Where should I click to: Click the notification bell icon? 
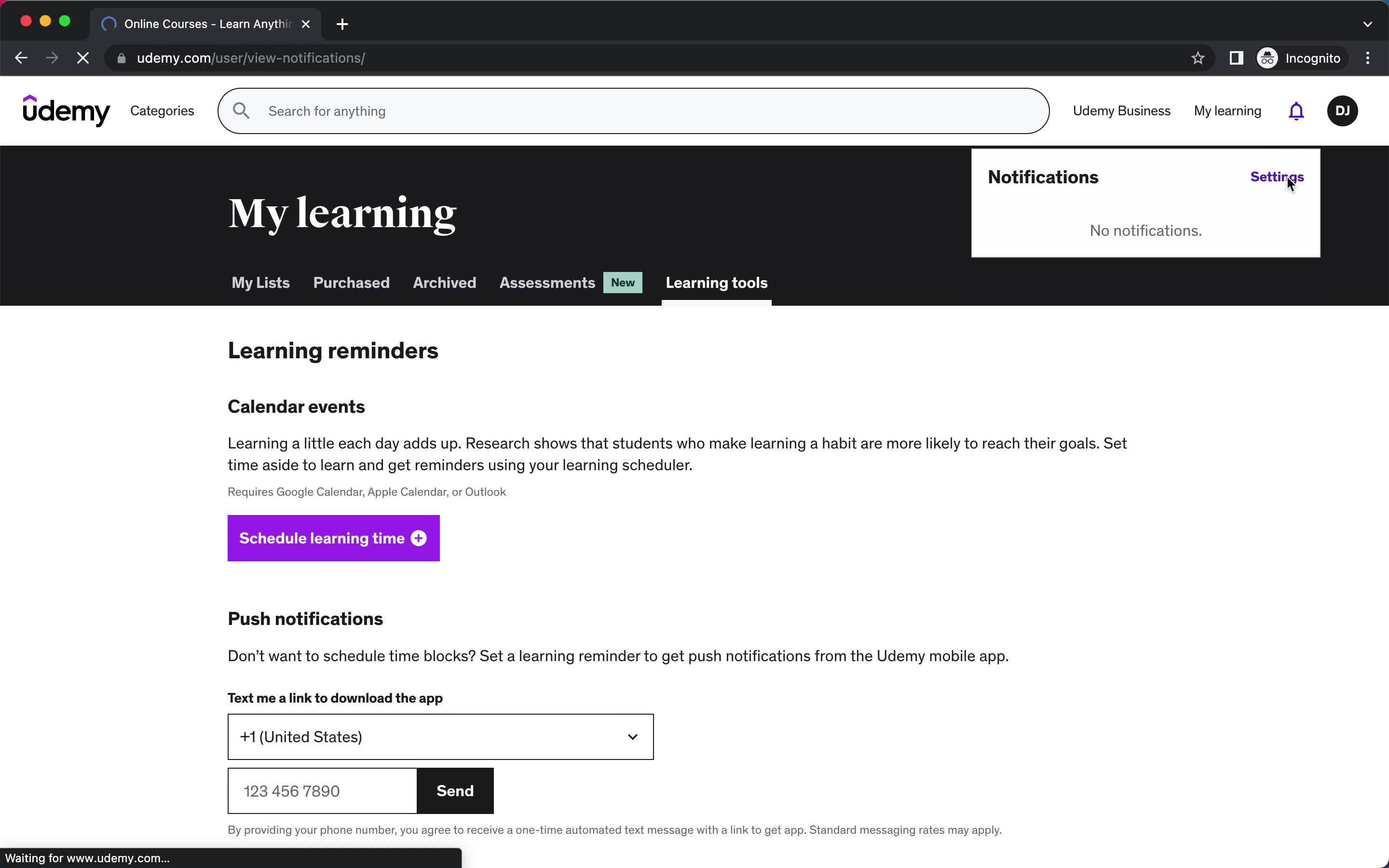coord(1296,111)
